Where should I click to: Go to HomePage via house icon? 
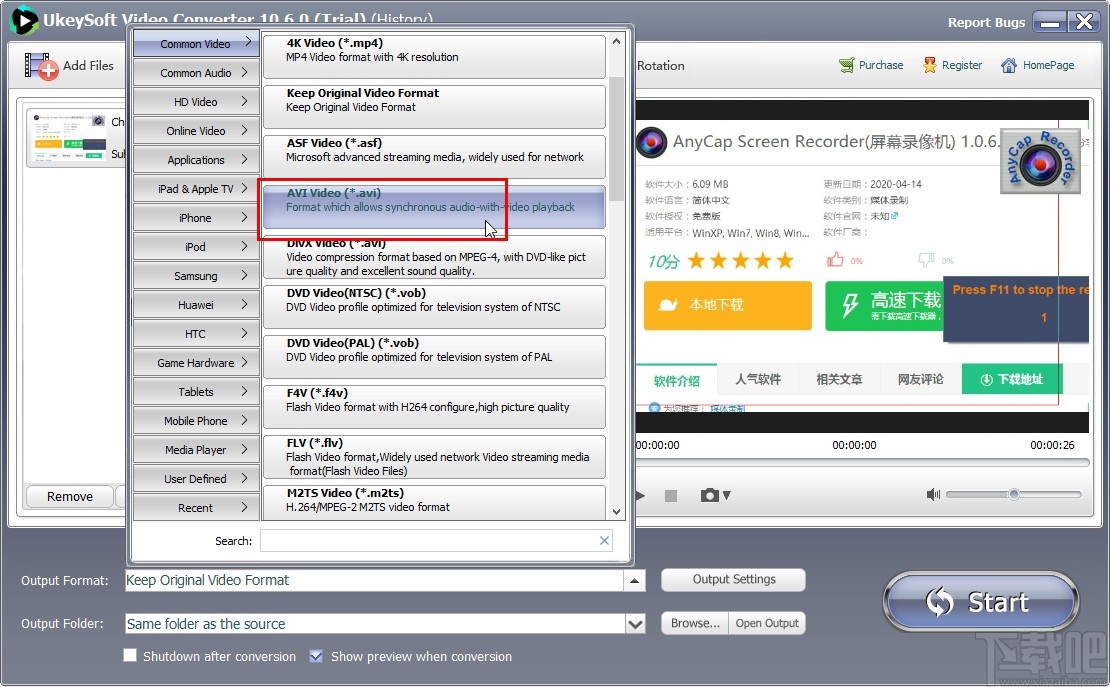coord(1009,65)
